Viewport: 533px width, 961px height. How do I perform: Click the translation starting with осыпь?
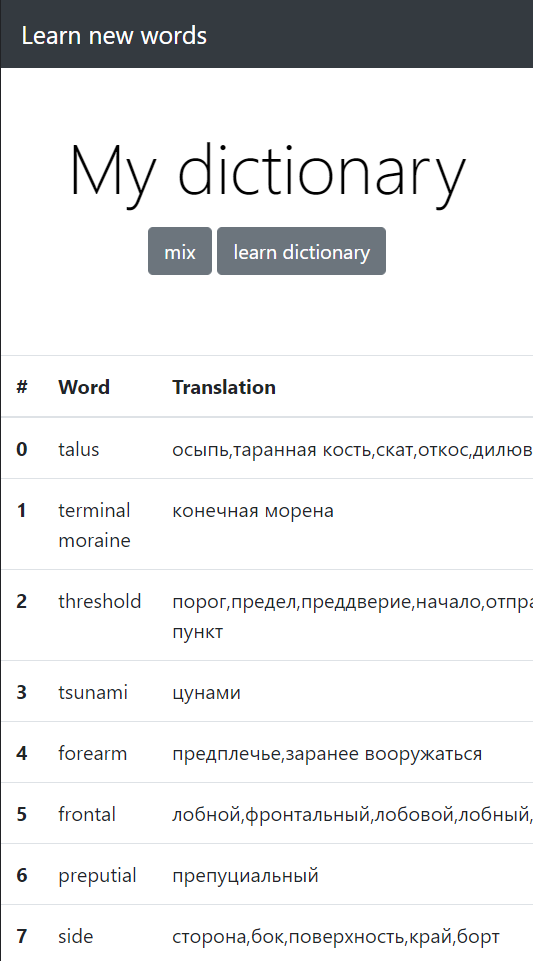click(x=352, y=449)
